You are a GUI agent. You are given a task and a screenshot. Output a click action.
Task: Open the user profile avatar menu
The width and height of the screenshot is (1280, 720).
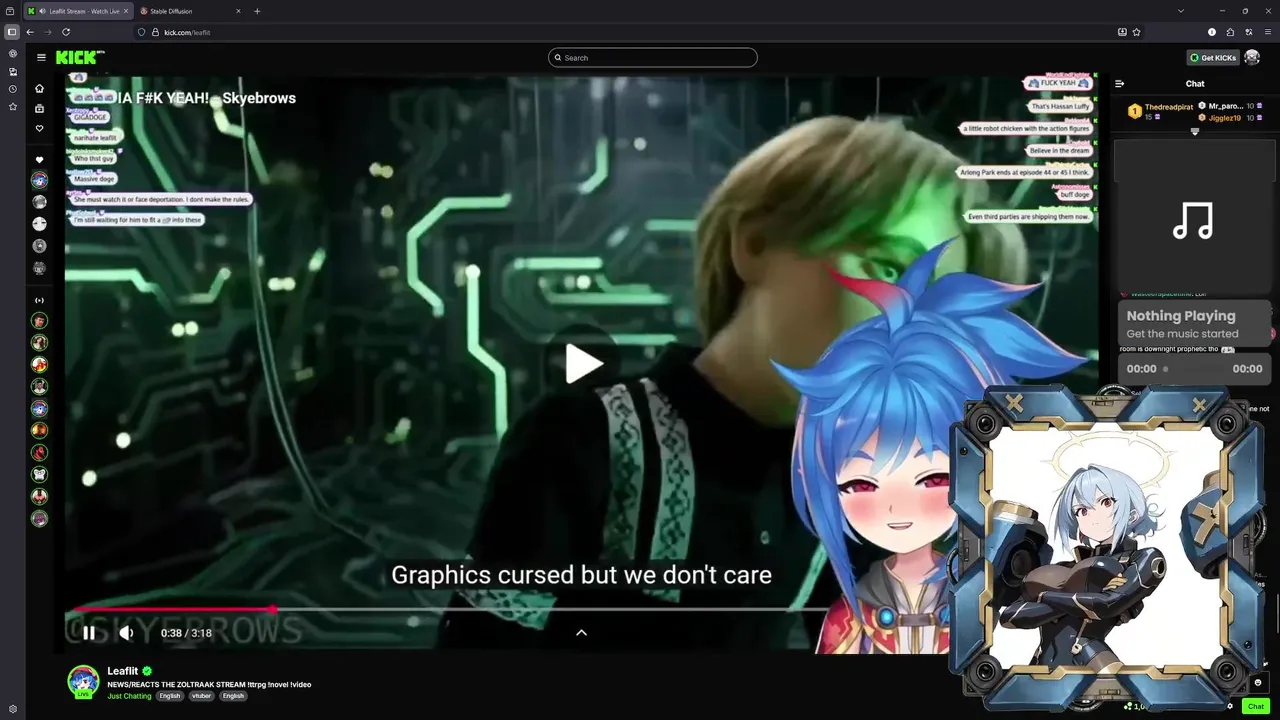[x=1252, y=58]
